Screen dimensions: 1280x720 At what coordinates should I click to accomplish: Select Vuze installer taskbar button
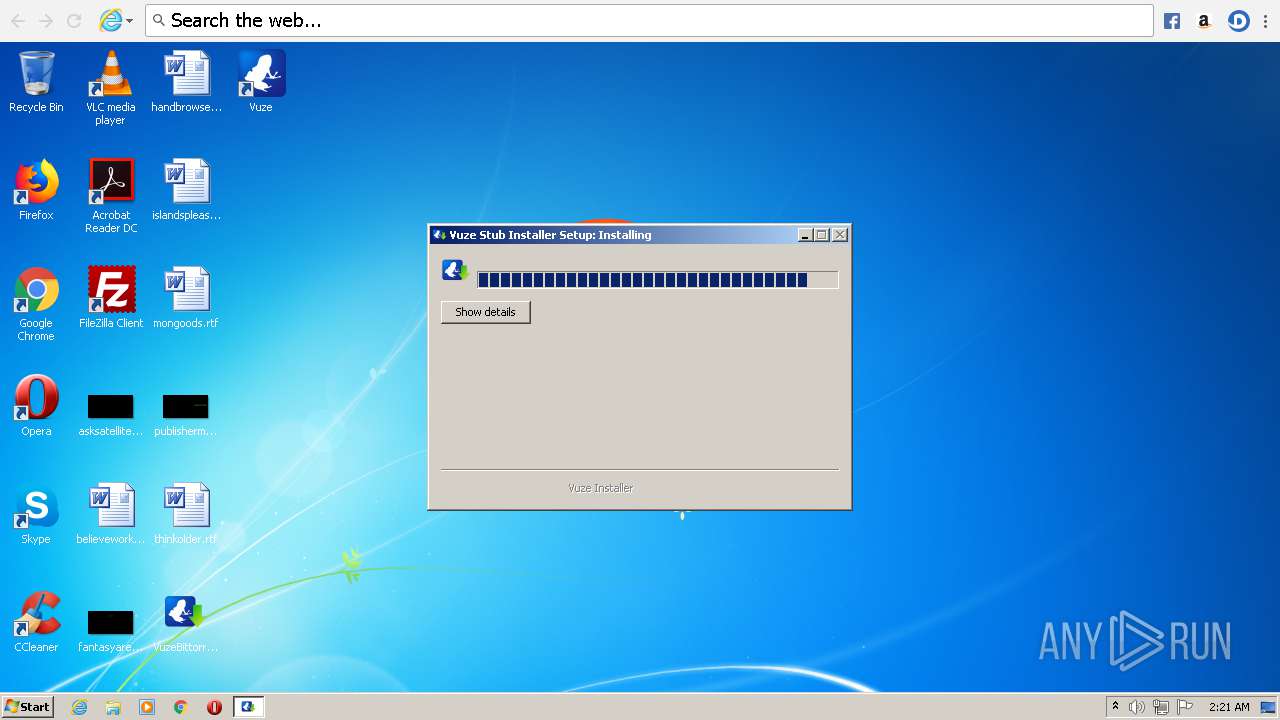pyautogui.click(x=248, y=707)
